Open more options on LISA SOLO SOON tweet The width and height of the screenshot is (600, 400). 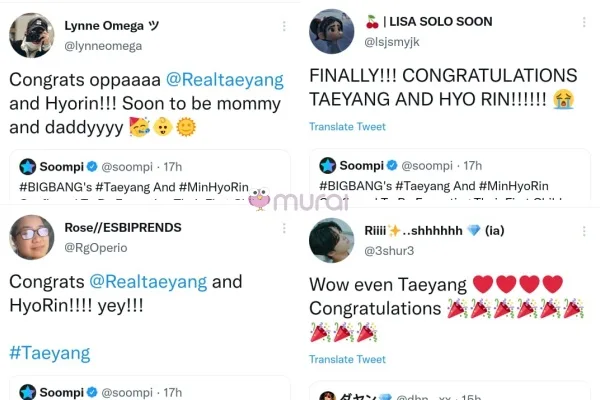coord(584,22)
